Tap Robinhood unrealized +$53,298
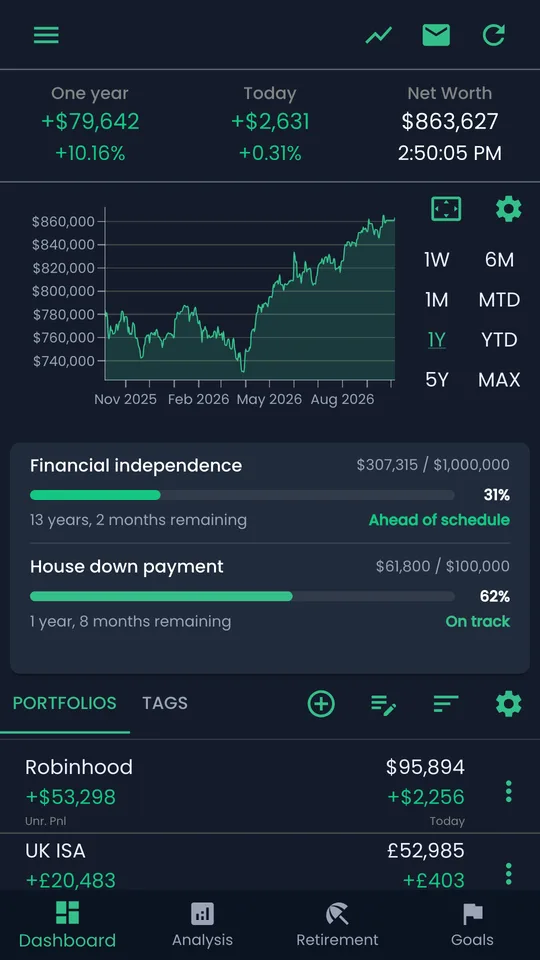 [70, 797]
